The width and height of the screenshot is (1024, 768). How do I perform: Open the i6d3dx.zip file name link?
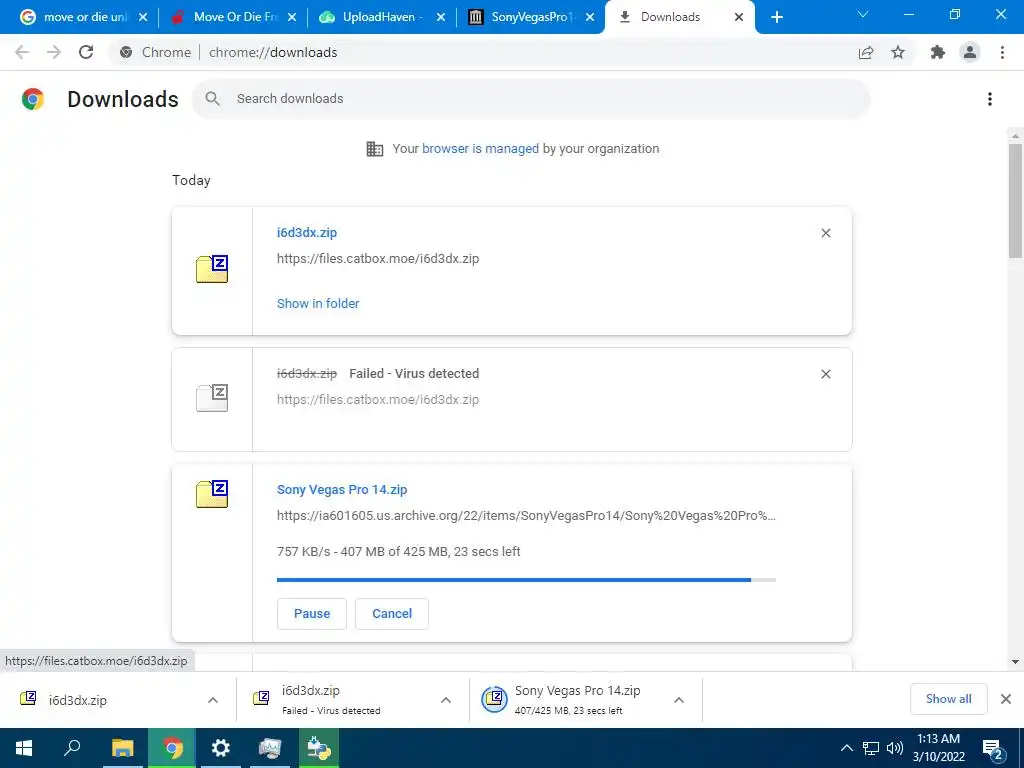tap(307, 232)
